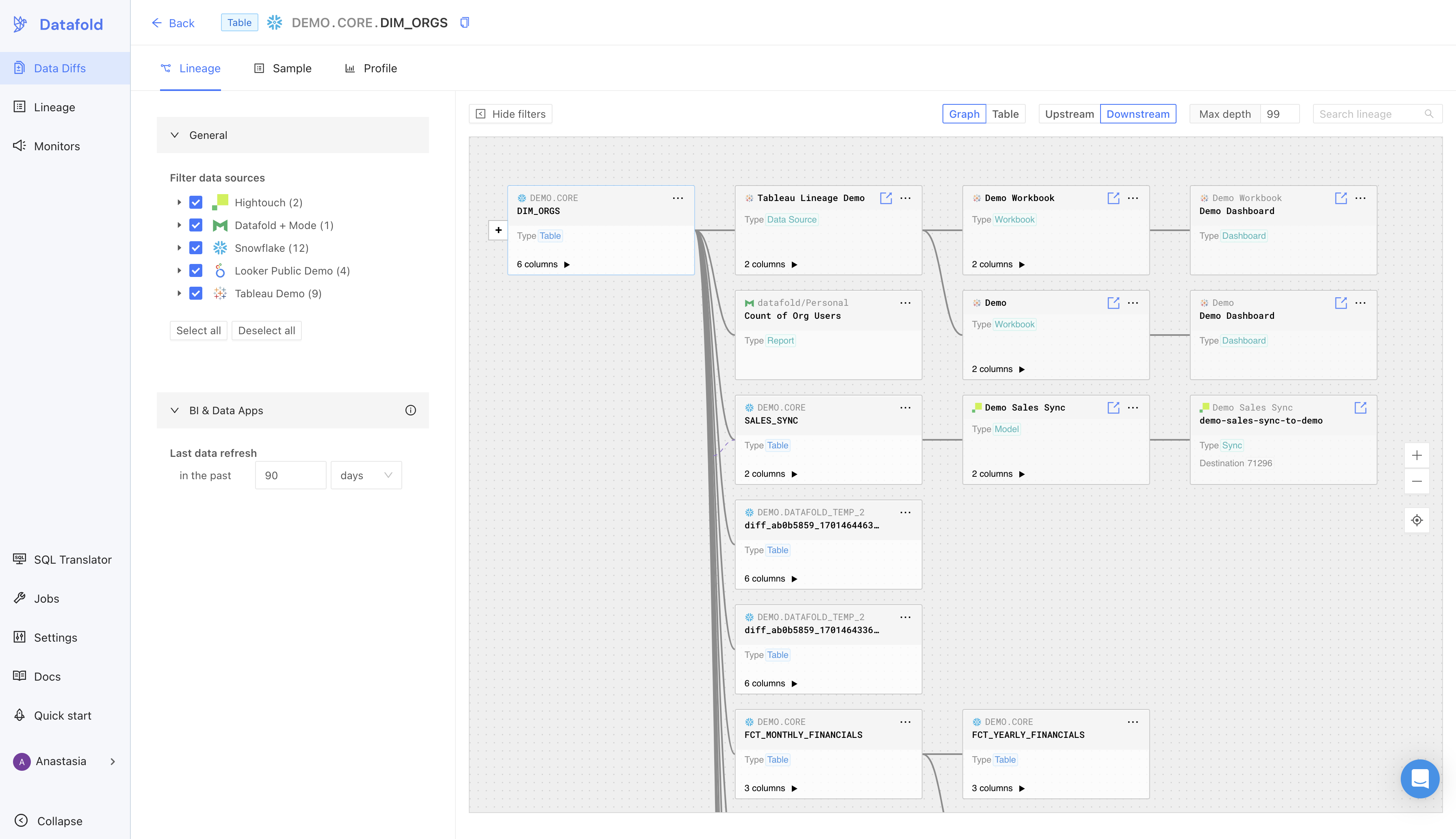Uncheck the Datafold + Mode checkbox
This screenshot has height=839, width=1456.
196,225
